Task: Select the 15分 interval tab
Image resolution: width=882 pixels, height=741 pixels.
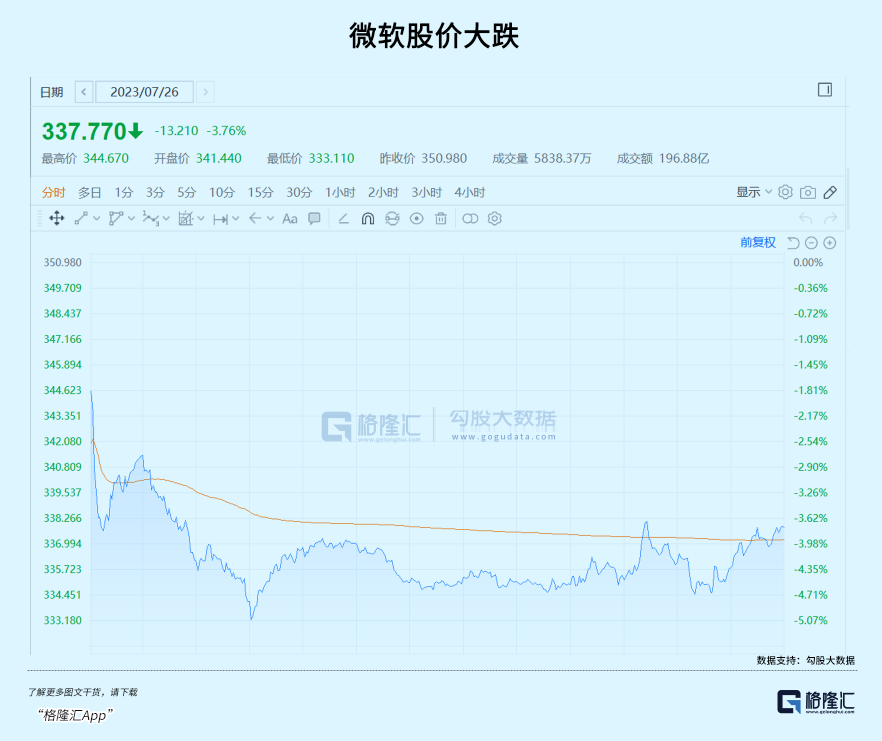Action: tap(260, 192)
